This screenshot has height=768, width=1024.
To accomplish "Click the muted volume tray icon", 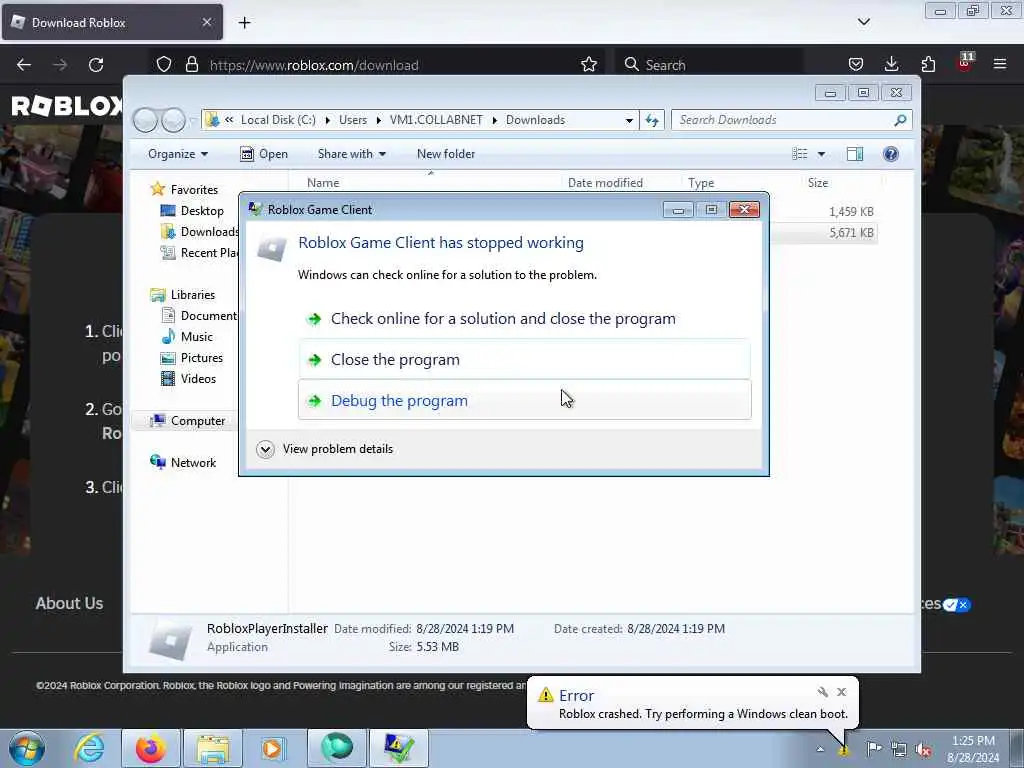I will (x=923, y=750).
